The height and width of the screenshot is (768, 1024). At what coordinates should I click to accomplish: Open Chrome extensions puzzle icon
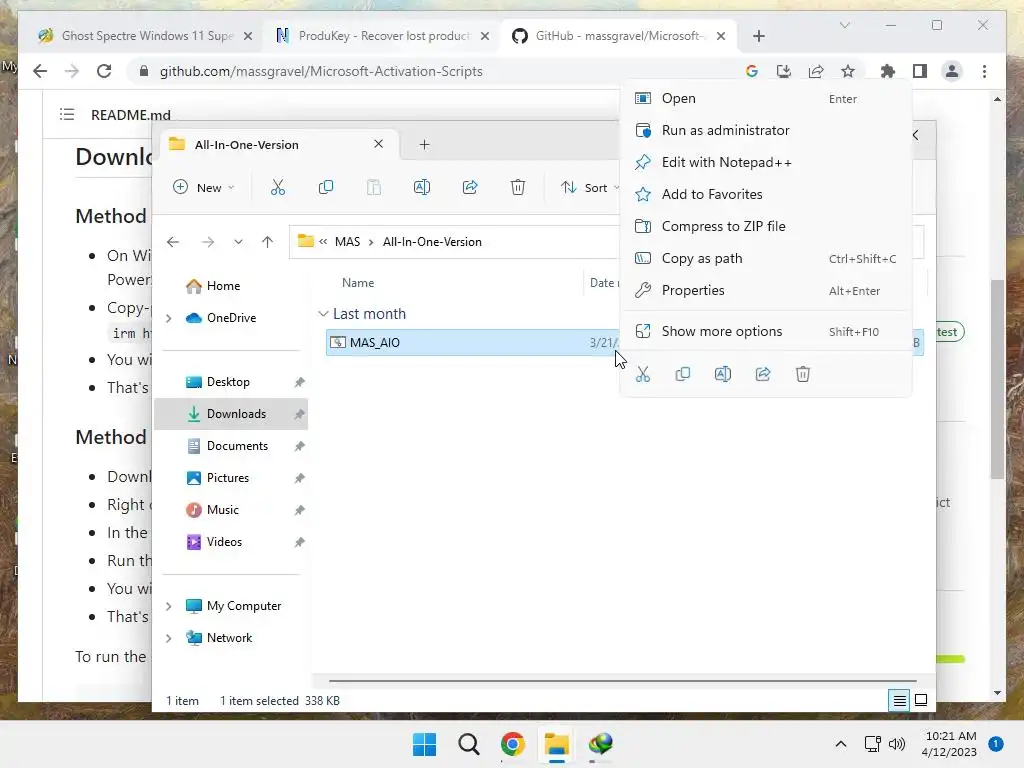(888, 71)
